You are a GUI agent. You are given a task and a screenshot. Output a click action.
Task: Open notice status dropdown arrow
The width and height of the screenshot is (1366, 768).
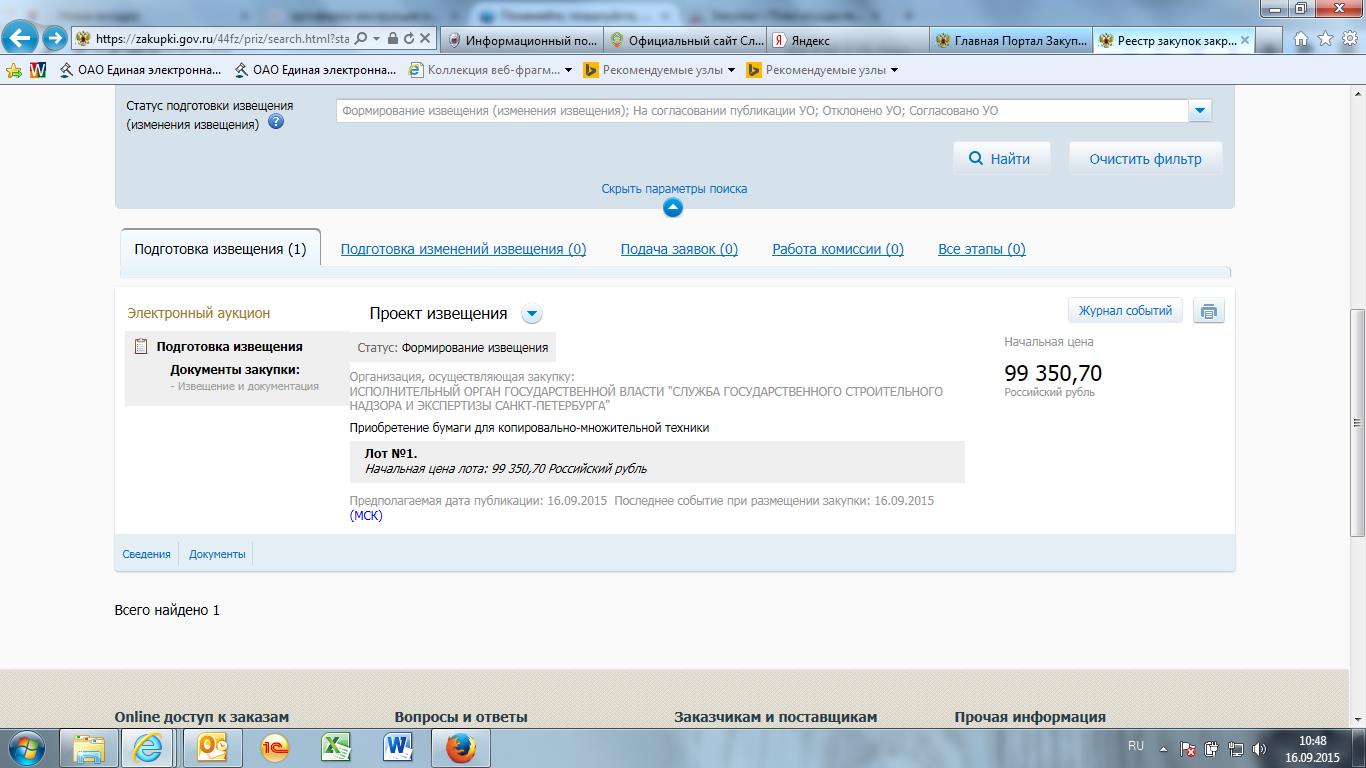[1200, 111]
